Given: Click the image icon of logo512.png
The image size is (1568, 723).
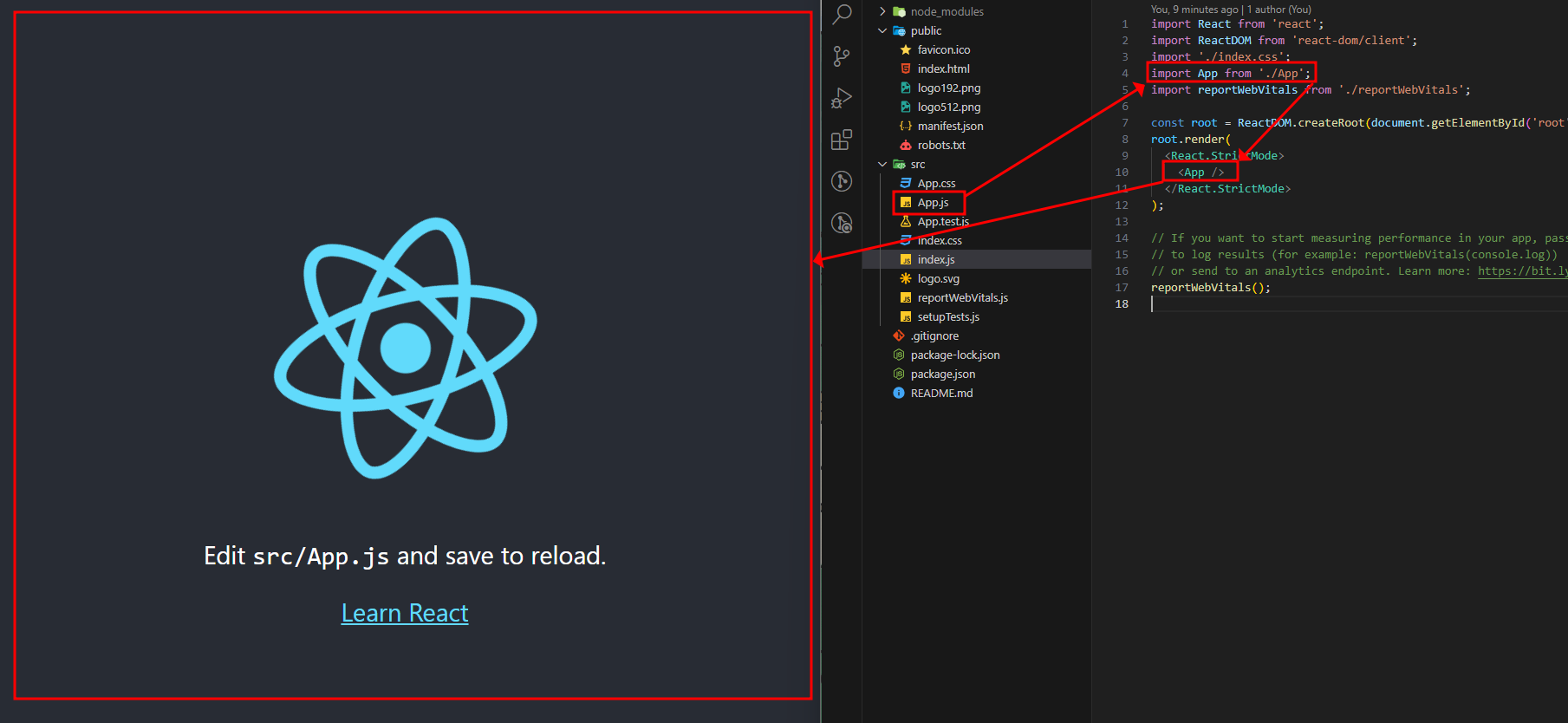Looking at the screenshot, I should coord(906,107).
